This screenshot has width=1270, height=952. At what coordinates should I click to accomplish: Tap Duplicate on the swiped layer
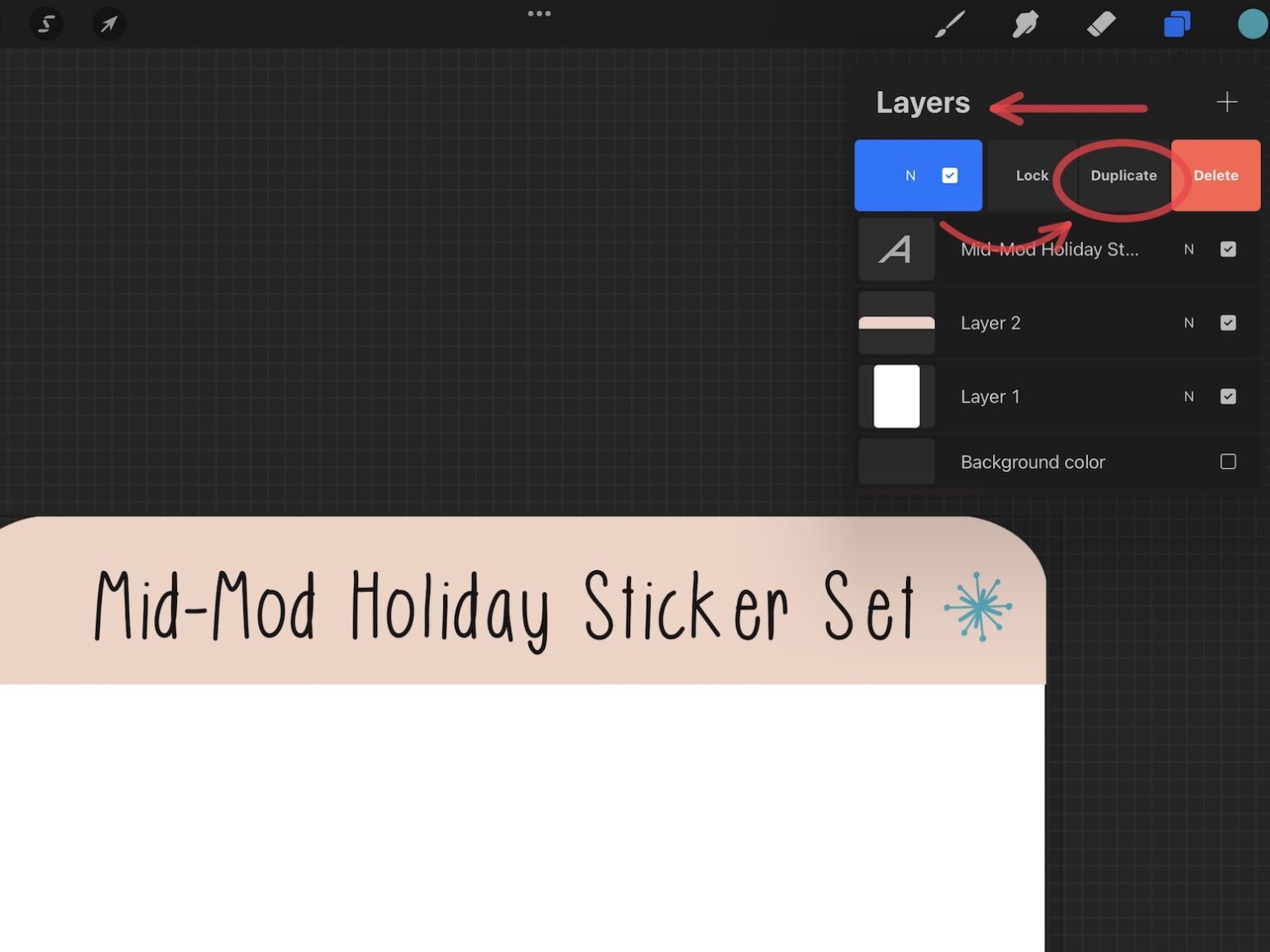(1123, 175)
